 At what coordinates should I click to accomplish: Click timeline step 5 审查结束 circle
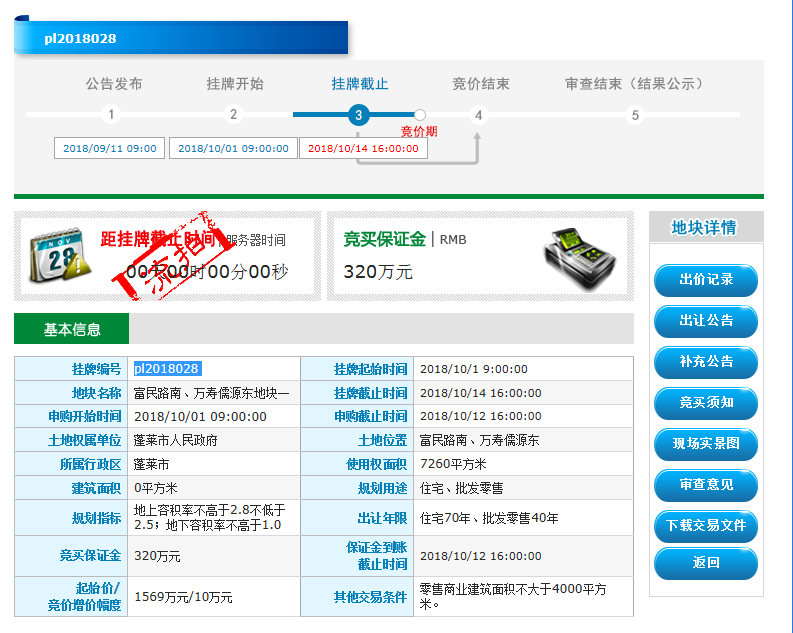click(x=634, y=115)
